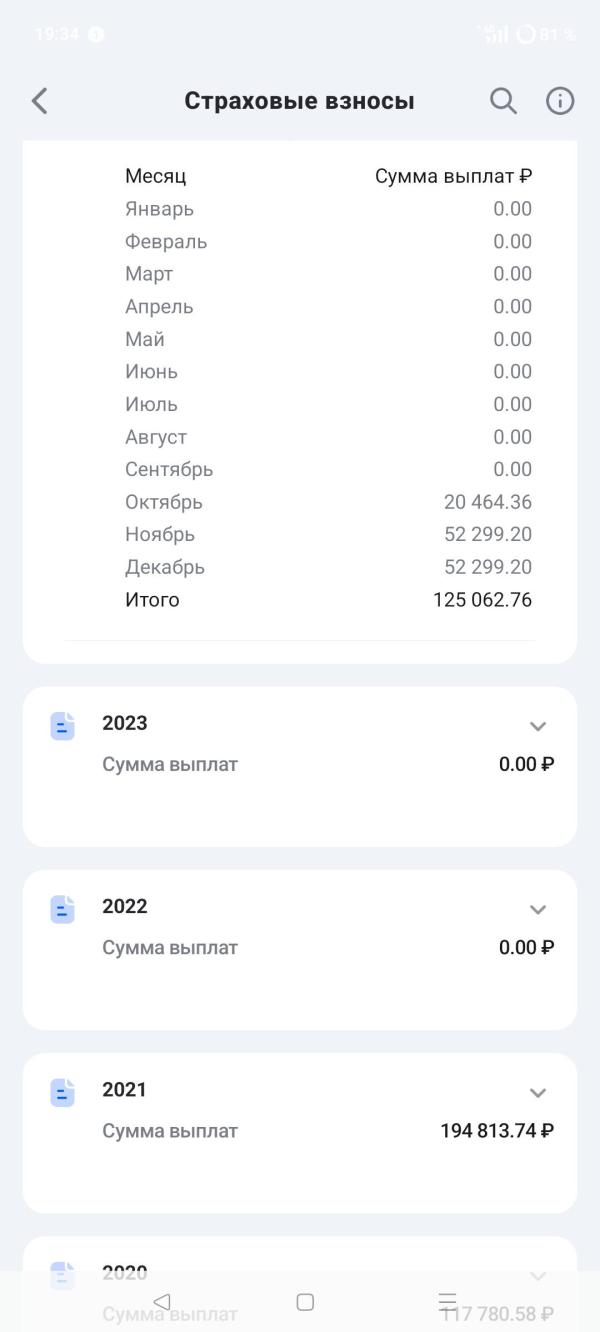The height and width of the screenshot is (1332, 600).
Task: Tap the 2021 total 194 813.74 ₽
Action: click(497, 1131)
